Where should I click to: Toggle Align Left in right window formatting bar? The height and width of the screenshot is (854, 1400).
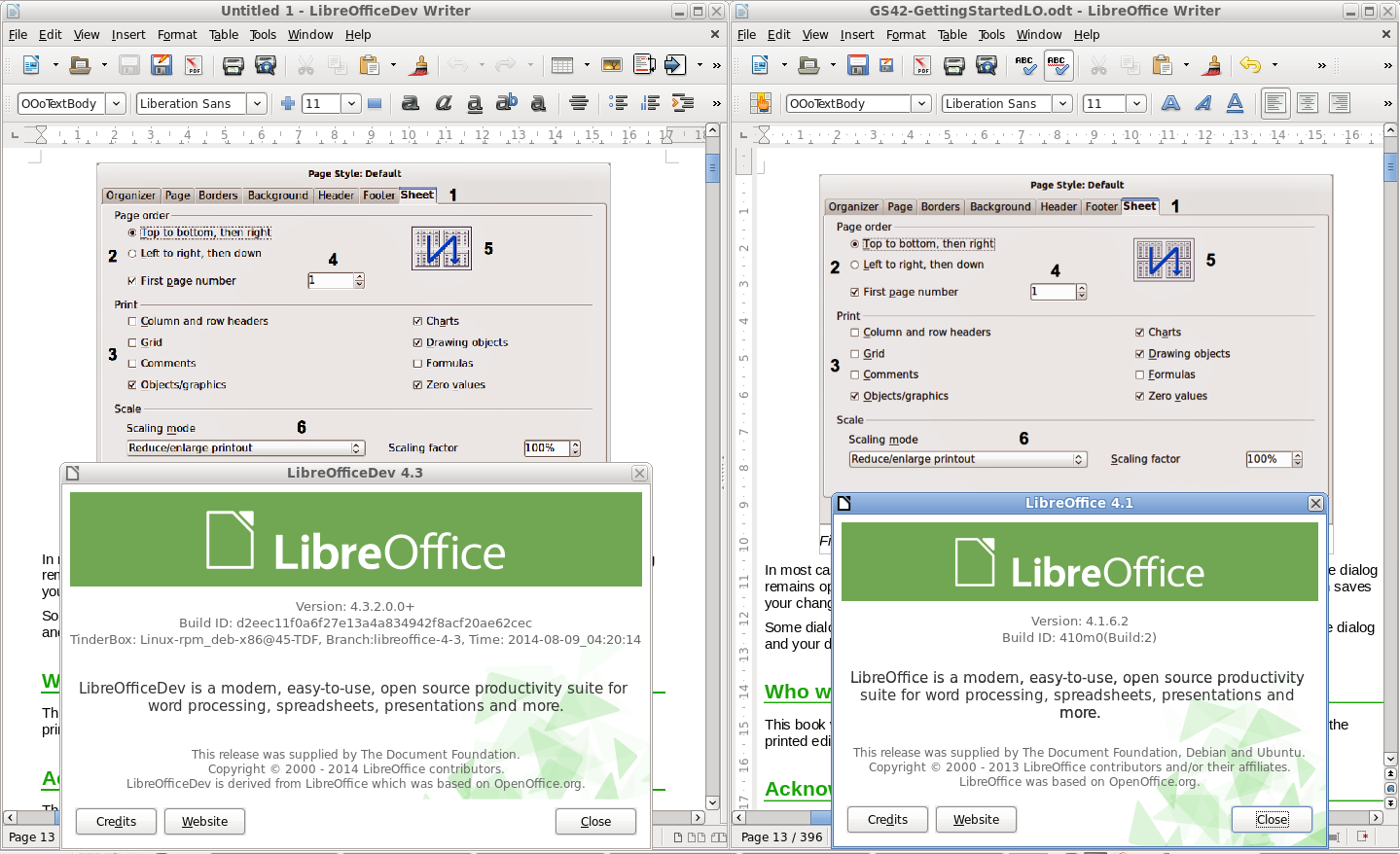(1275, 103)
